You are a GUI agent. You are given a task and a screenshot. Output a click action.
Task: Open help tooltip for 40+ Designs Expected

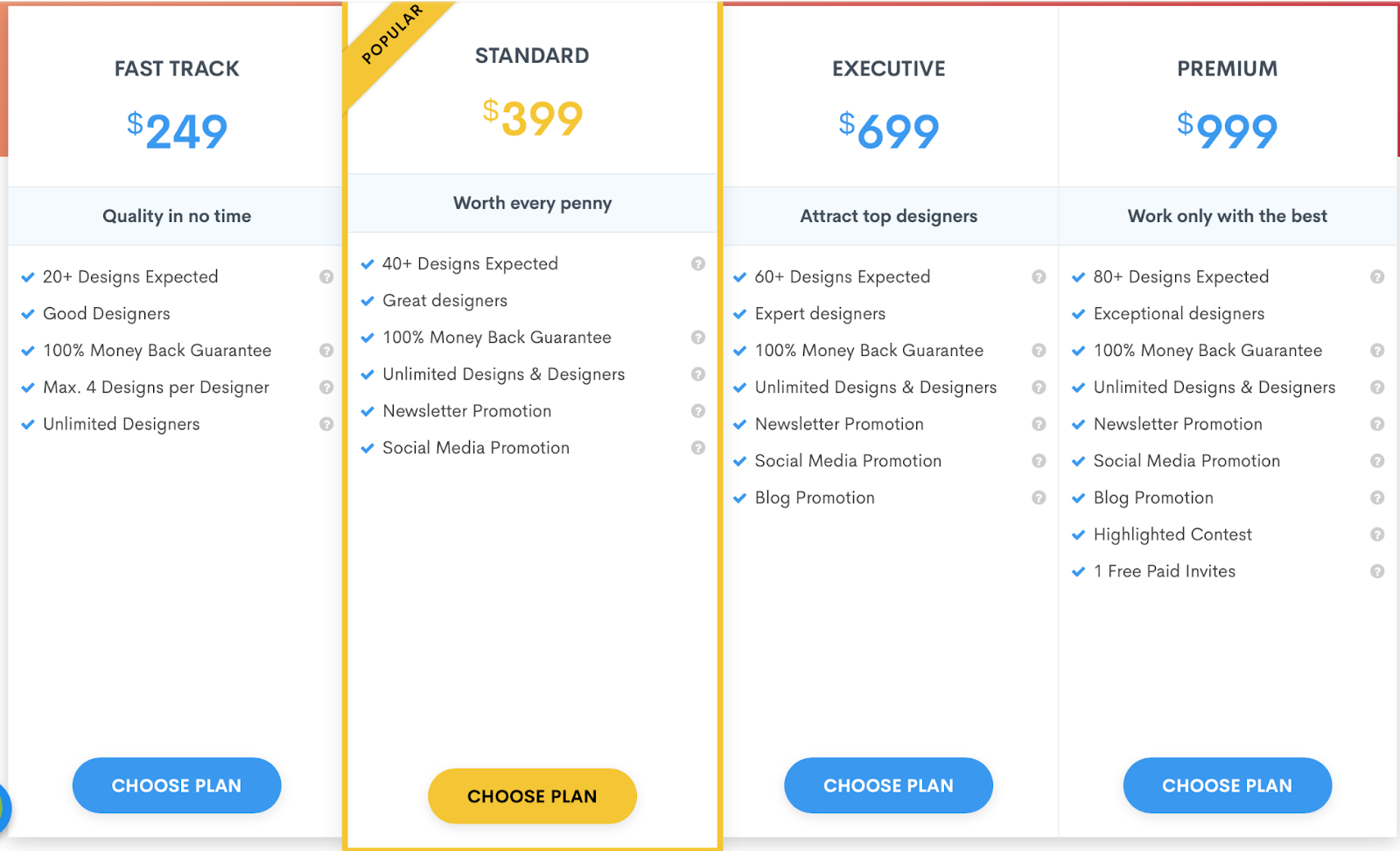coord(698,263)
